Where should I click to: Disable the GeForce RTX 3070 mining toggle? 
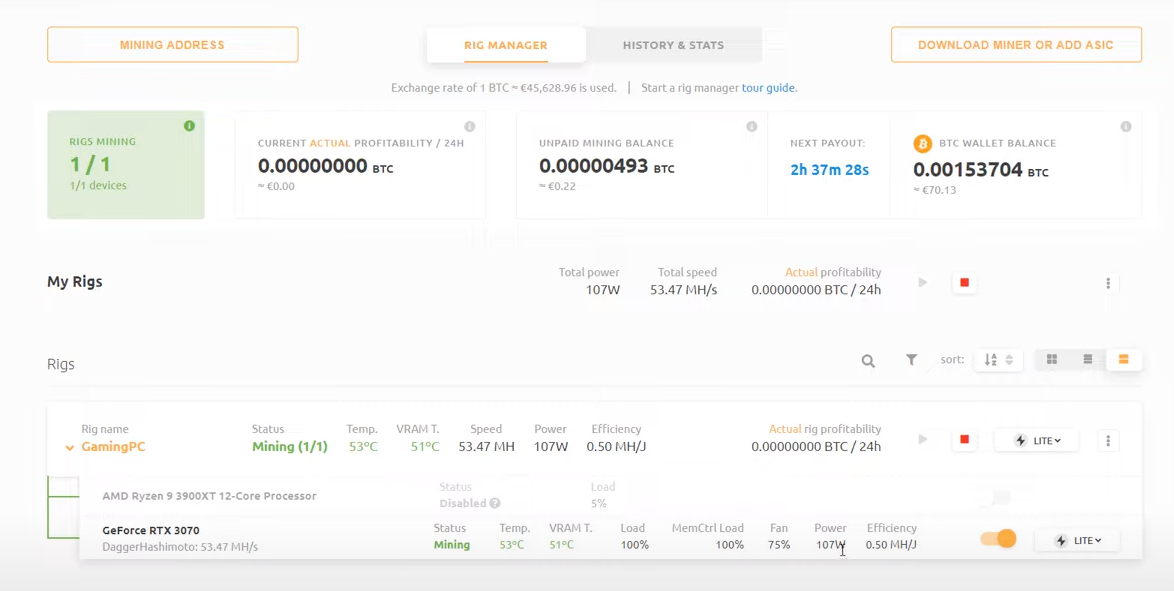998,539
